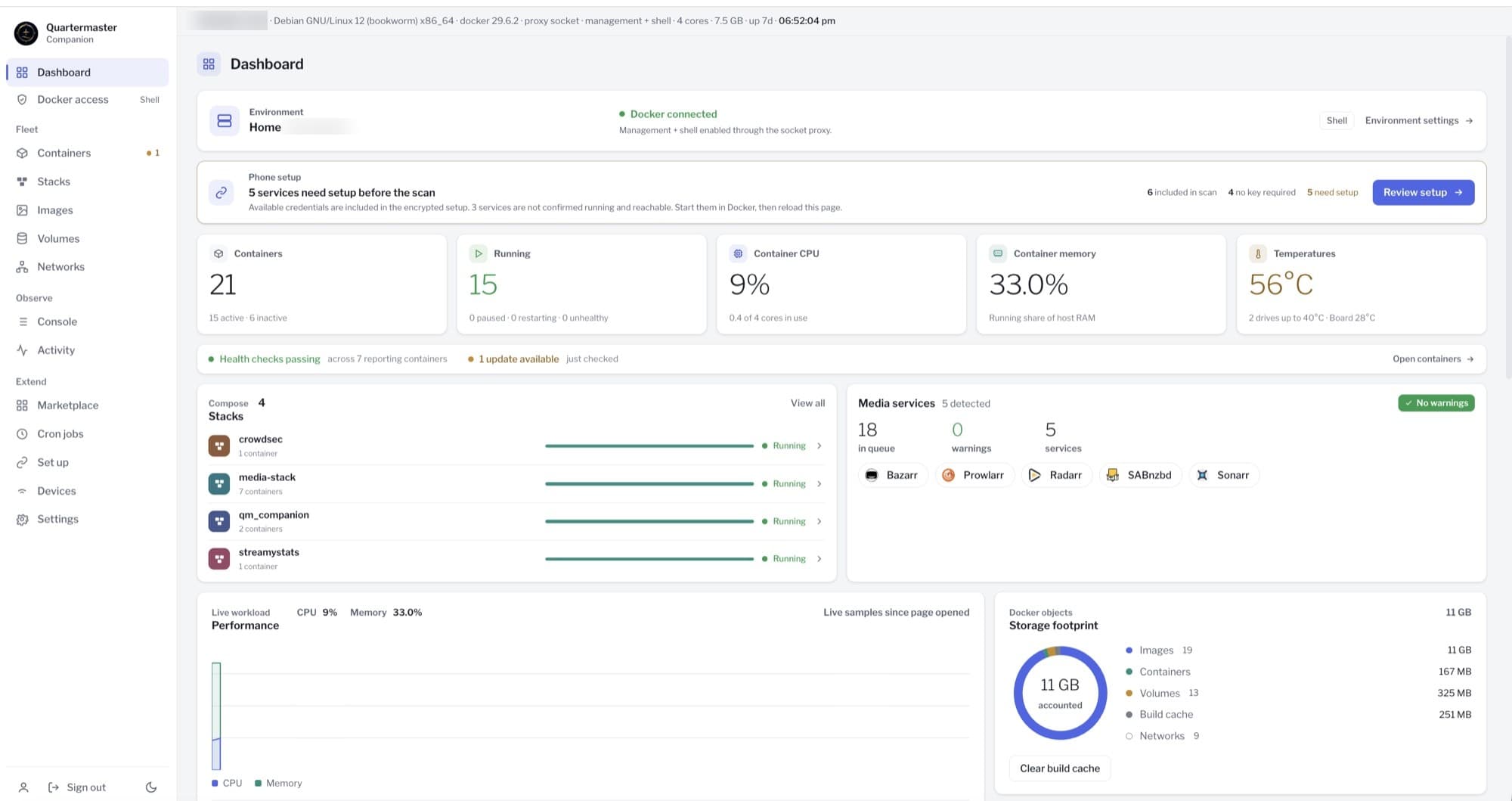Click the Open containers link
Image resolution: width=1512 pixels, height=801 pixels.
1433,359
